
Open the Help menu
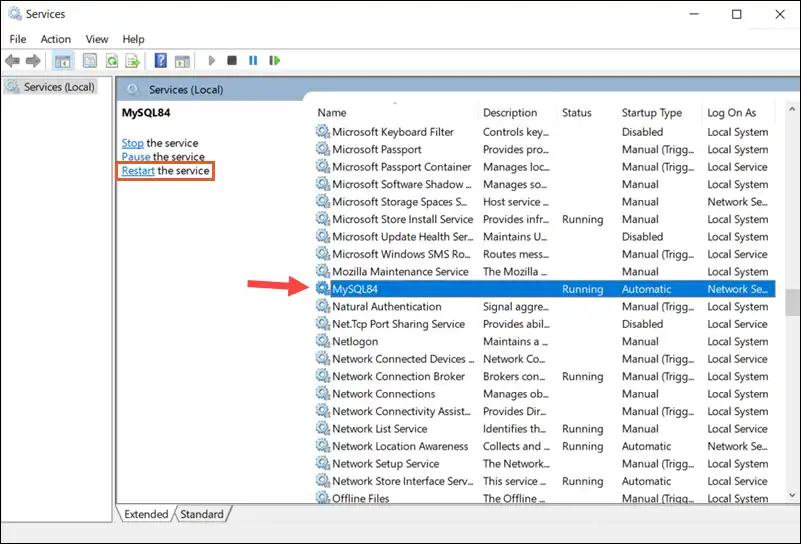pyautogui.click(x=133, y=39)
